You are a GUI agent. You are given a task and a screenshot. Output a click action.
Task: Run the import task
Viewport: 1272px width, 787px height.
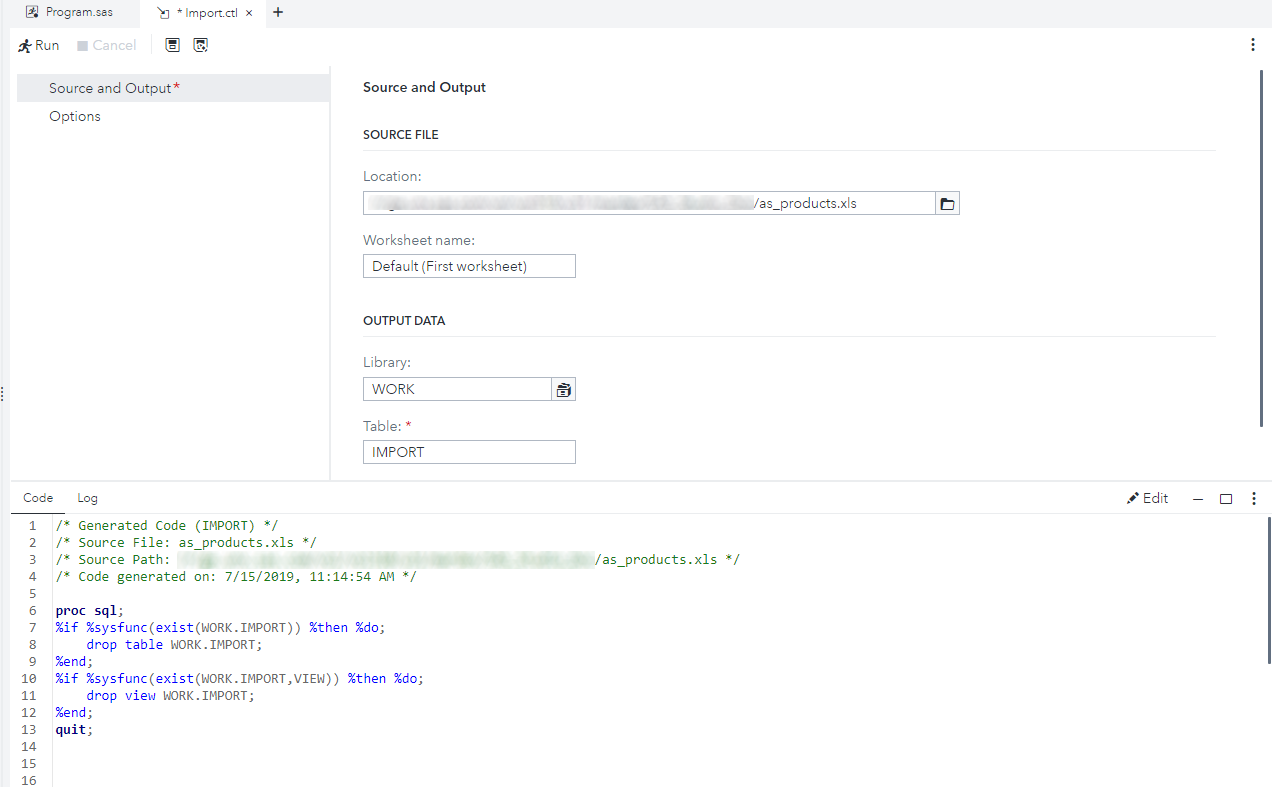[x=39, y=45]
